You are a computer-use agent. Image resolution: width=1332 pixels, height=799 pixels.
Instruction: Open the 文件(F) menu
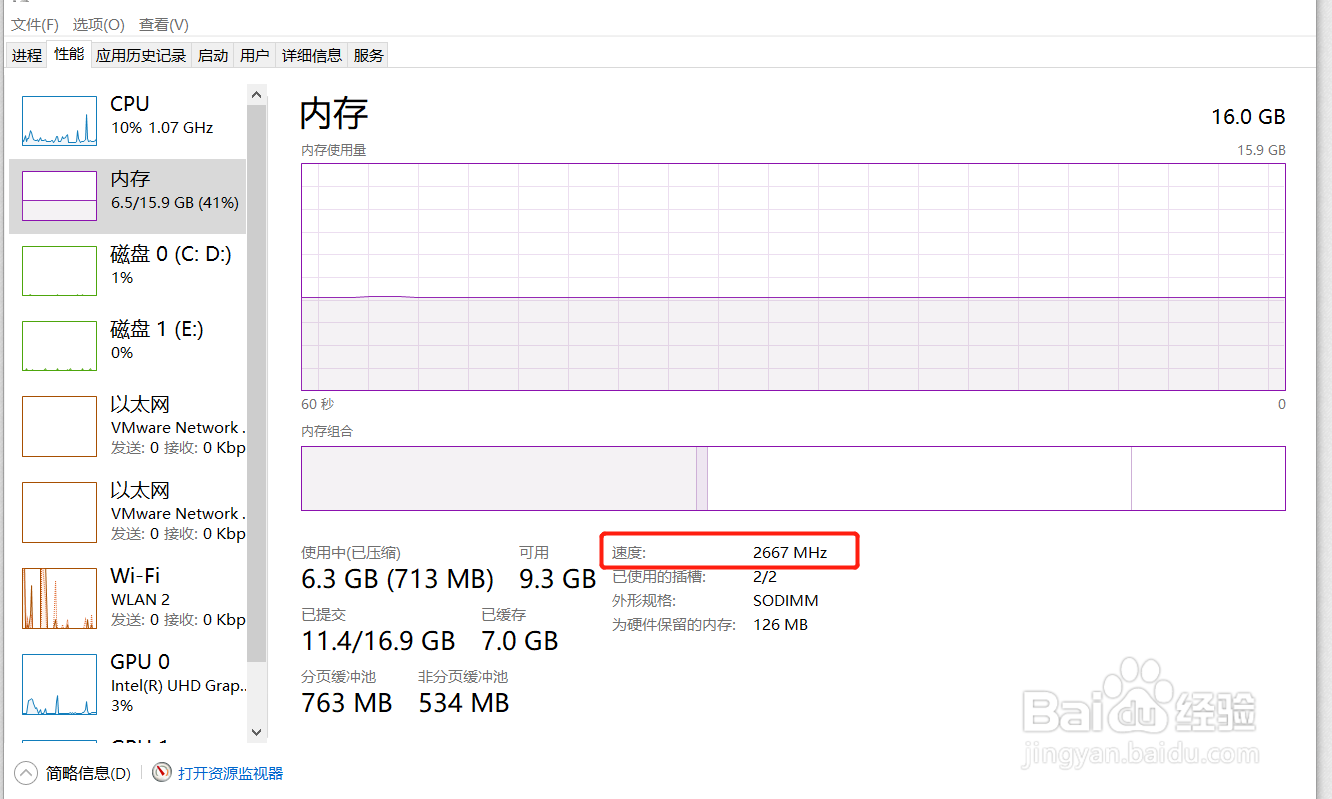(35, 24)
